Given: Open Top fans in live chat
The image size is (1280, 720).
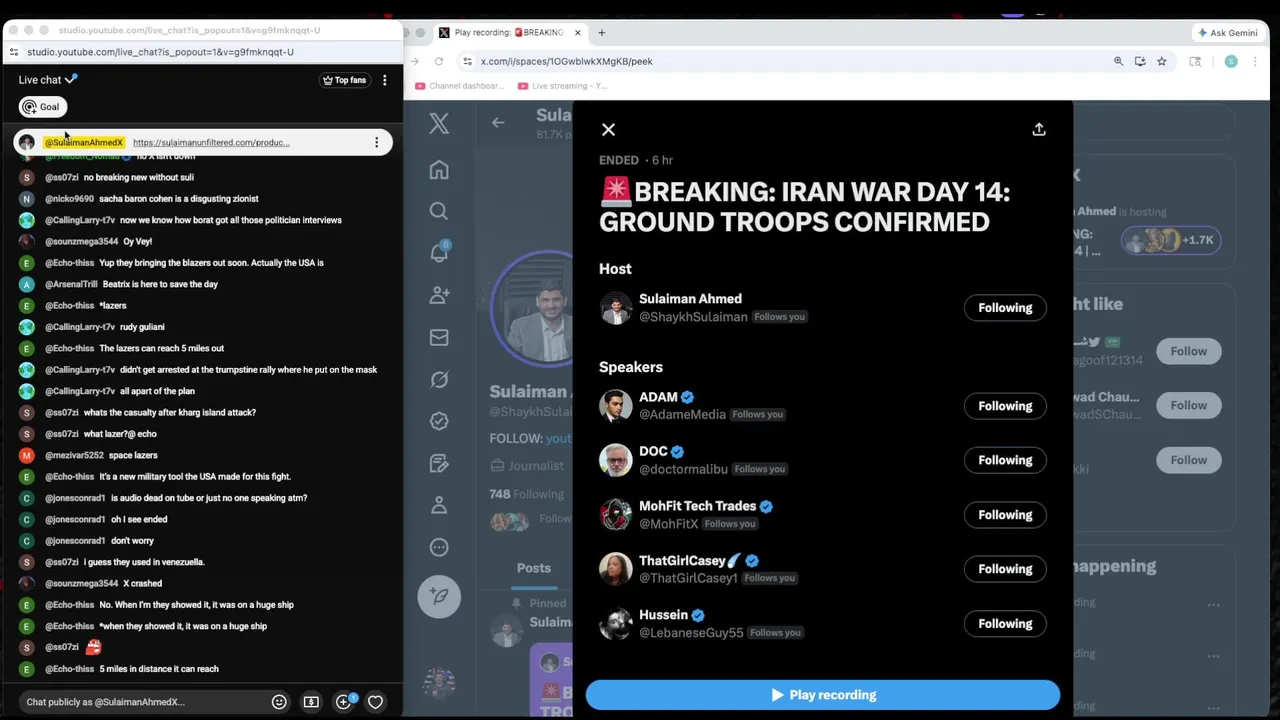Looking at the screenshot, I should [x=344, y=80].
